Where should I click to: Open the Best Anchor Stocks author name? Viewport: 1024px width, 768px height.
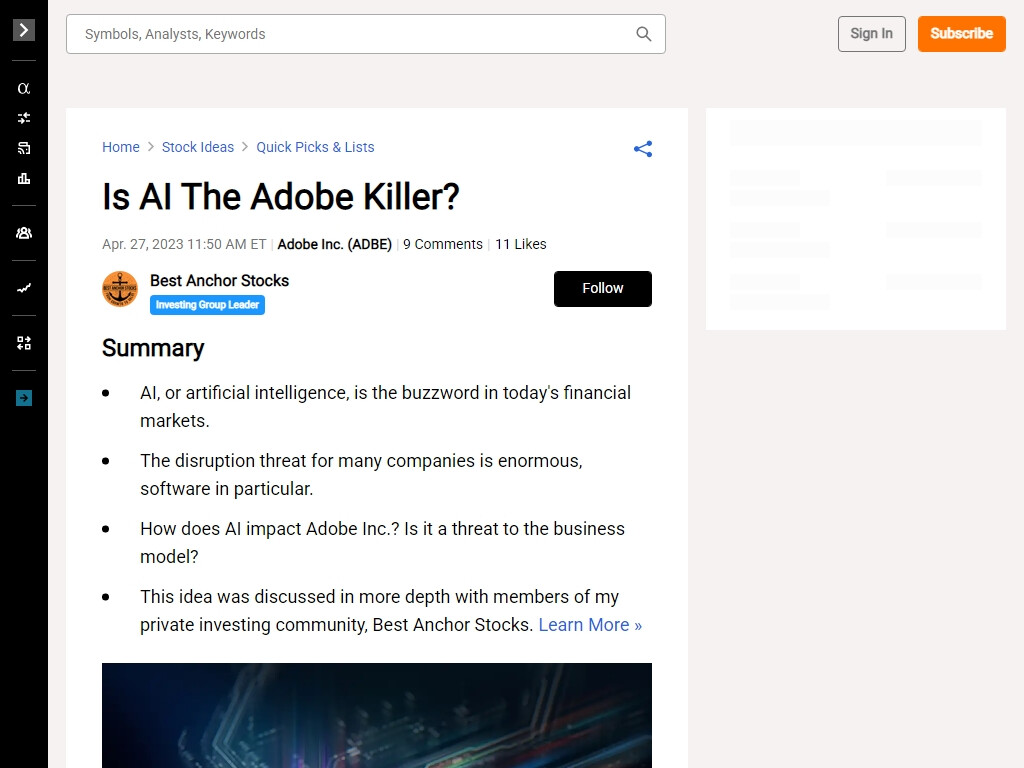pos(219,281)
